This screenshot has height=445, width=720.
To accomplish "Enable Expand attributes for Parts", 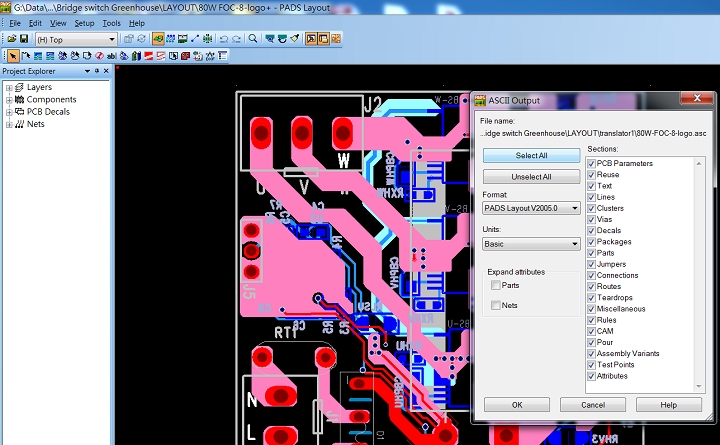I will (497, 286).
